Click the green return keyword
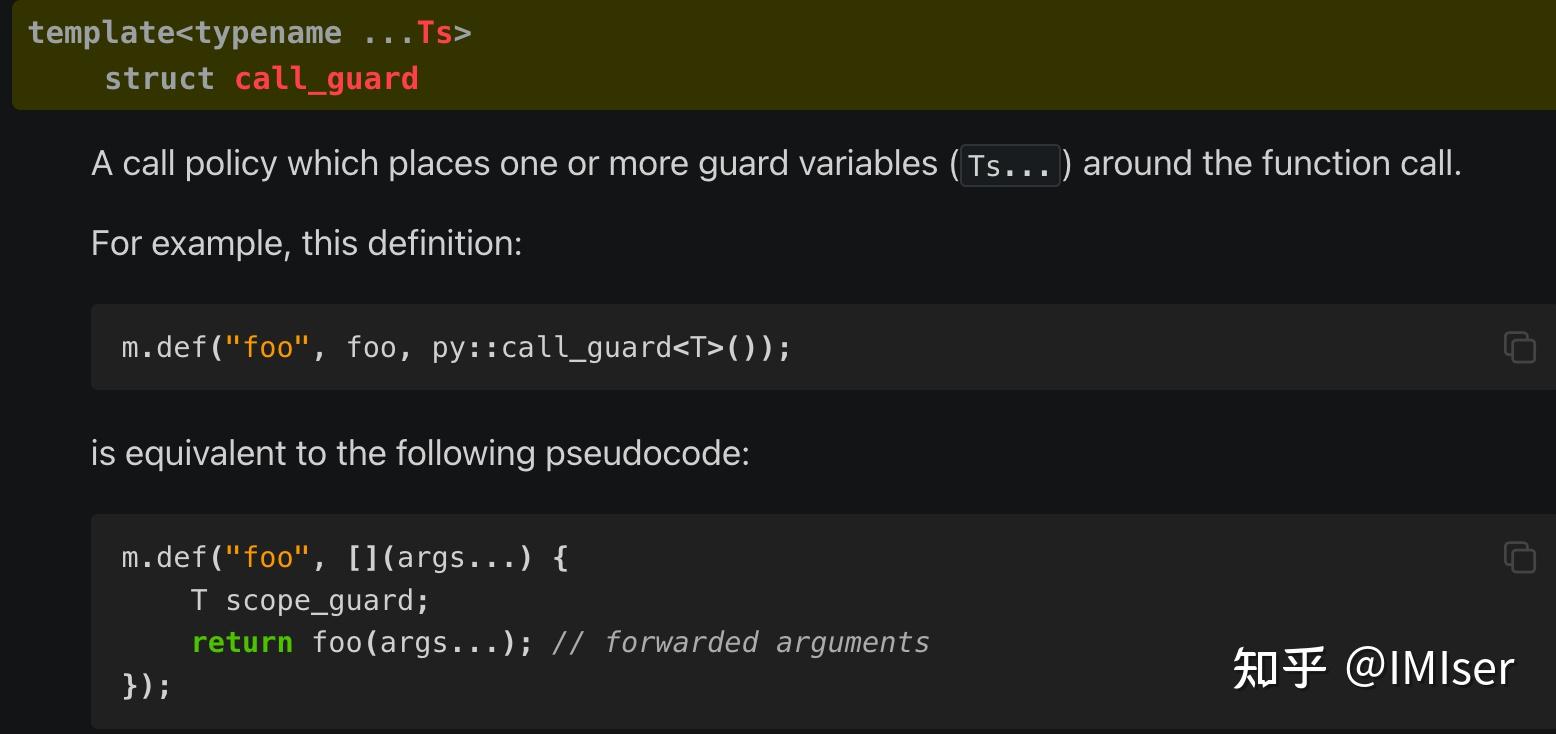The width and height of the screenshot is (1556, 734). 242,642
